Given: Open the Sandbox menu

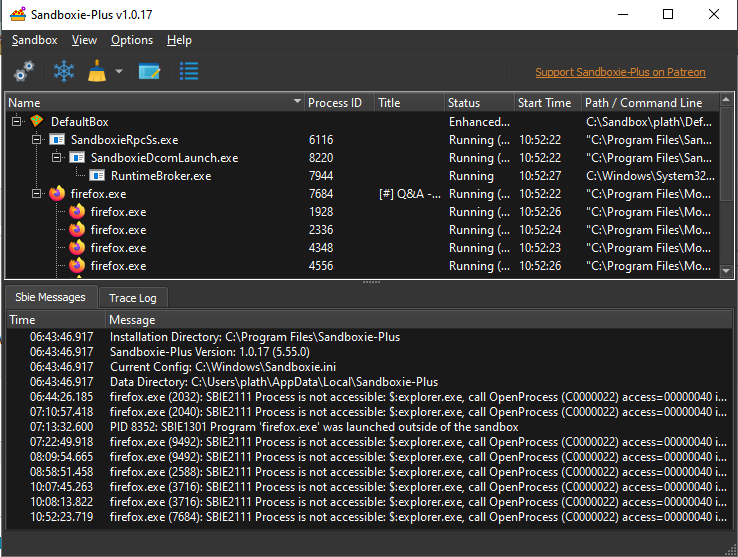Looking at the screenshot, I should click(x=34, y=40).
